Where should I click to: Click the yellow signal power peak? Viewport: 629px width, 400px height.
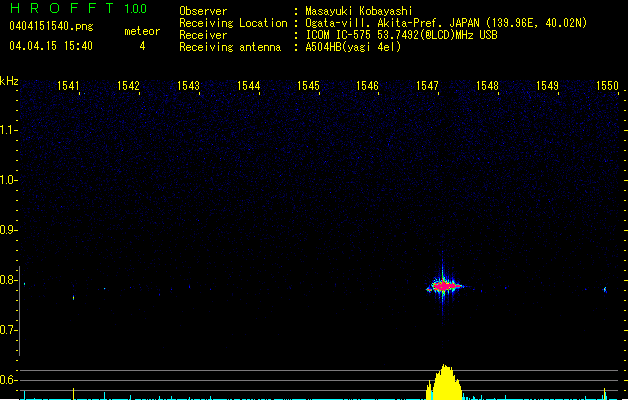pos(445,382)
